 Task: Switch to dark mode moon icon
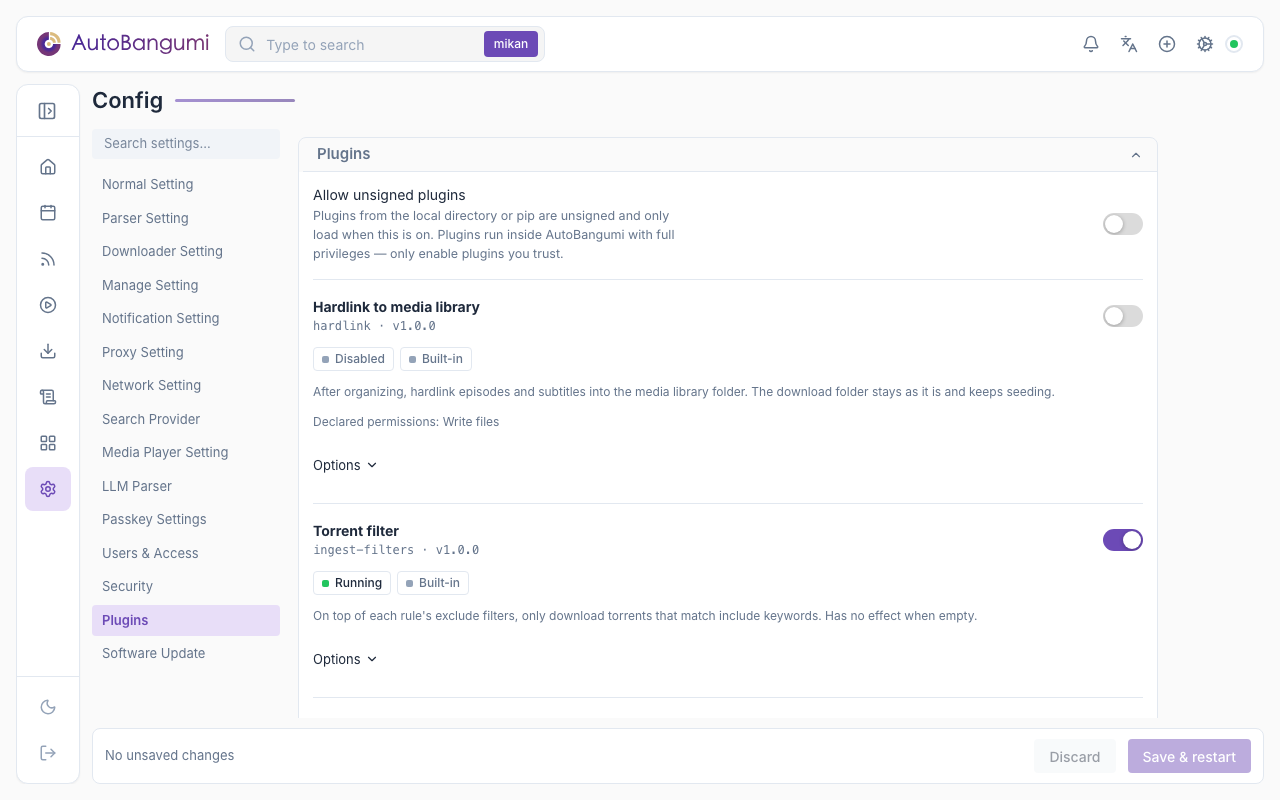tap(48, 707)
